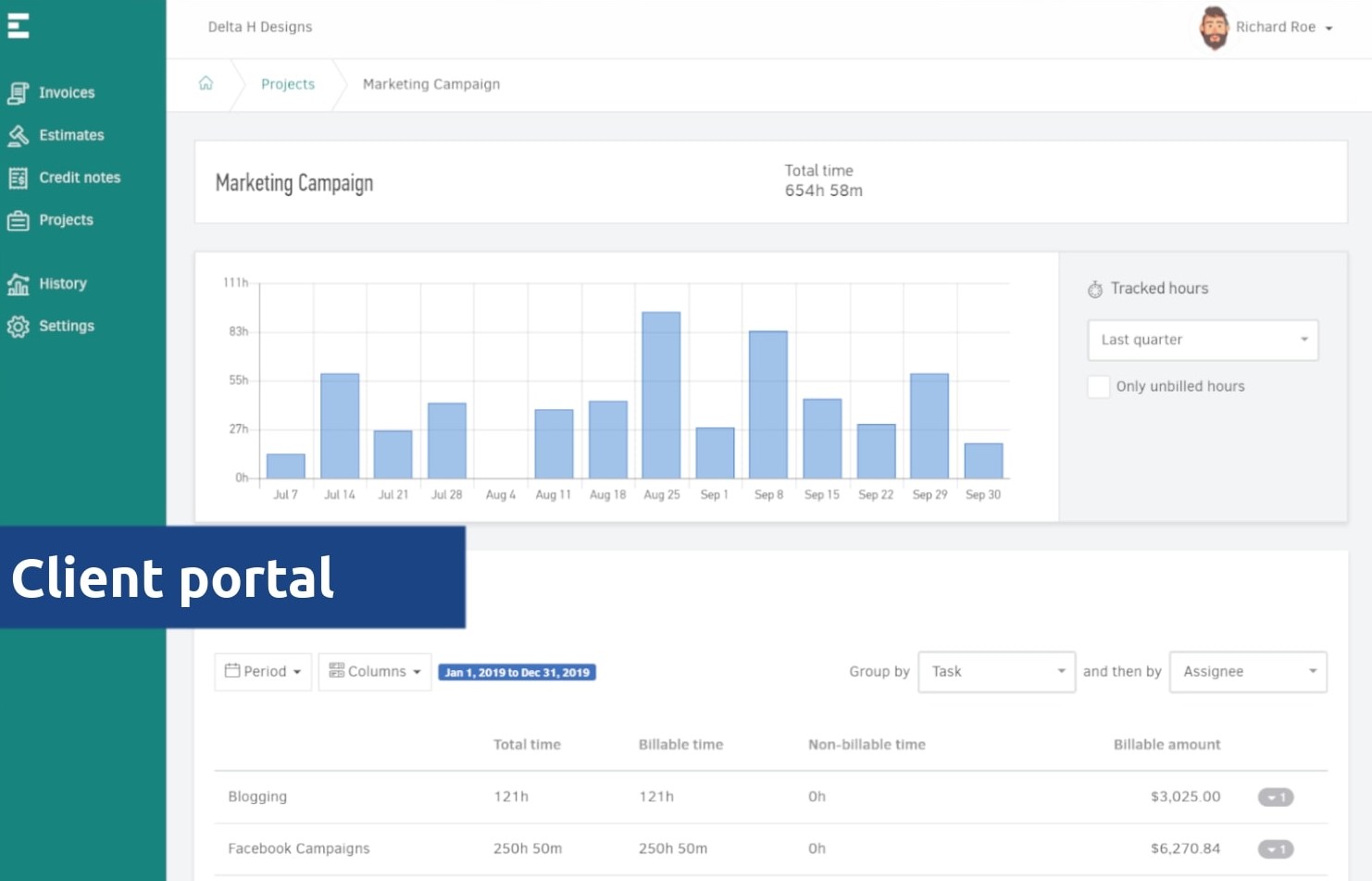Click the 654h 58m total time value
The width and height of the screenshot is (1372, 881).
[x=824, y=191]
